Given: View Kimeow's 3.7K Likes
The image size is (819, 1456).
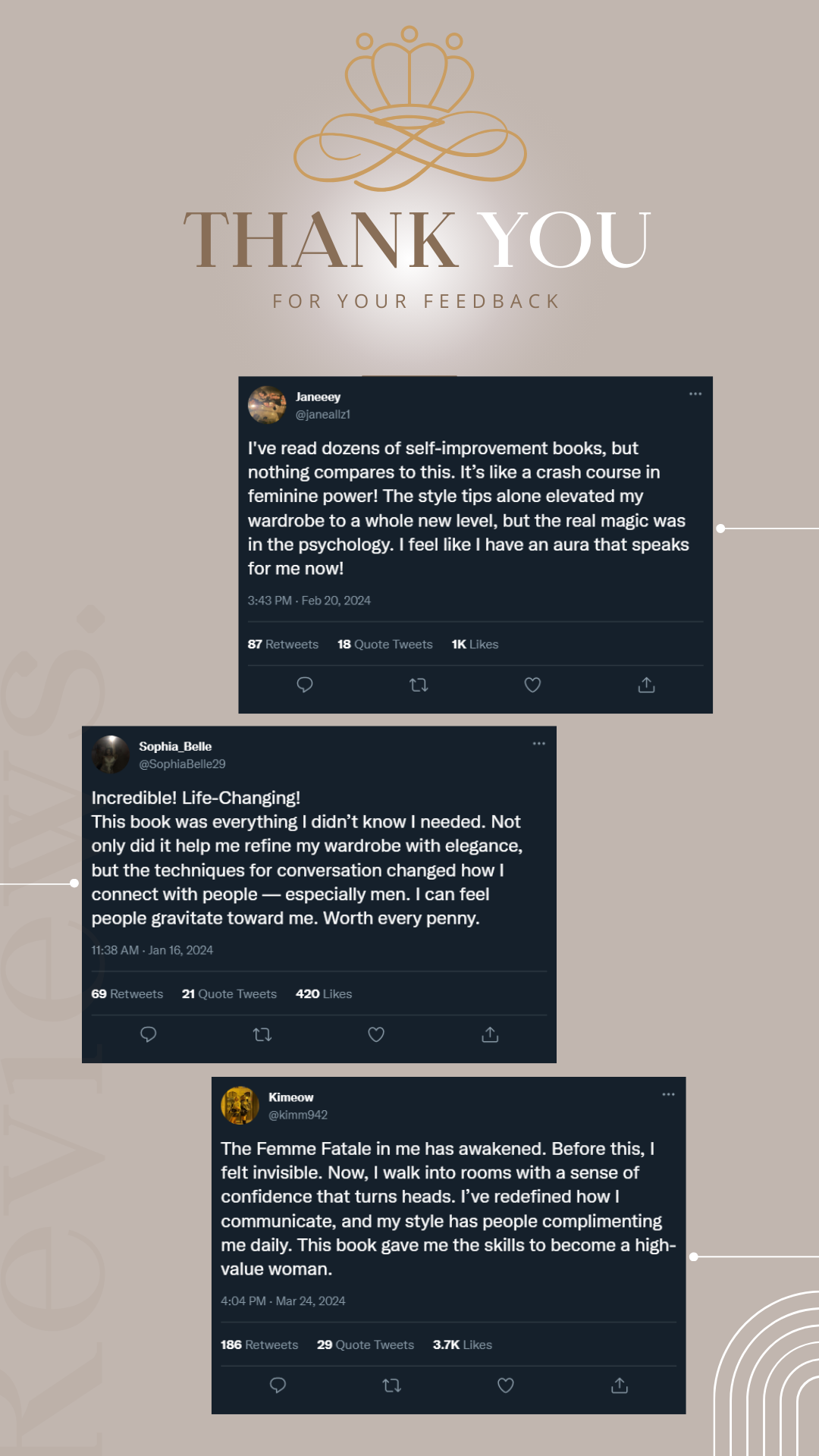Looking at the screenshot, I should [462, 1345].
